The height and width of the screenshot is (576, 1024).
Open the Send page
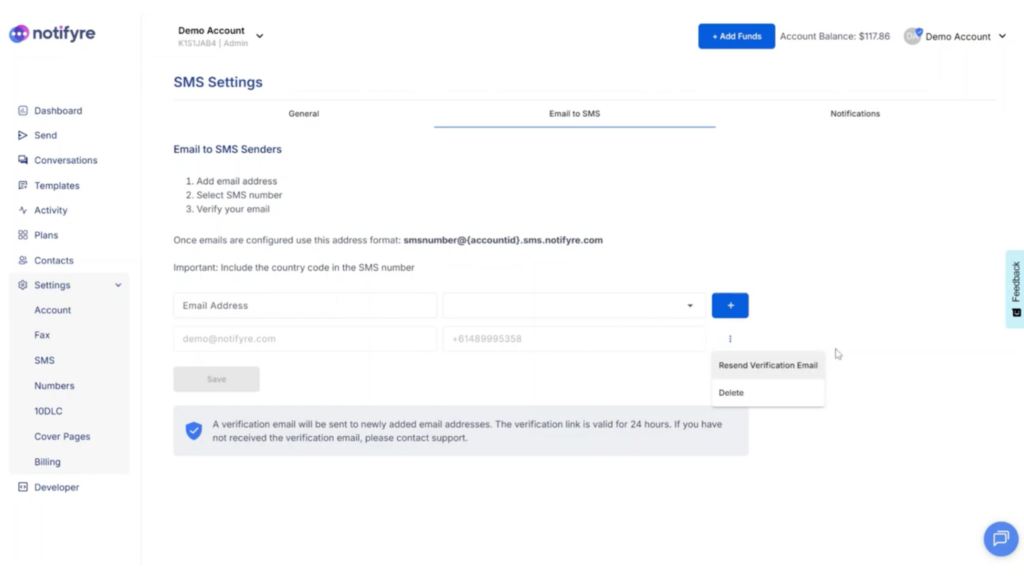(x=46, y=135)
